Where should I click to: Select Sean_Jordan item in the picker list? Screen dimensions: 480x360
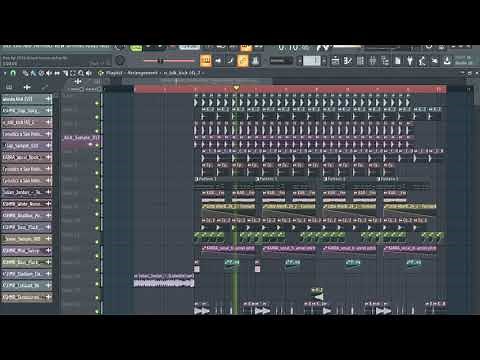pos(27,192)
